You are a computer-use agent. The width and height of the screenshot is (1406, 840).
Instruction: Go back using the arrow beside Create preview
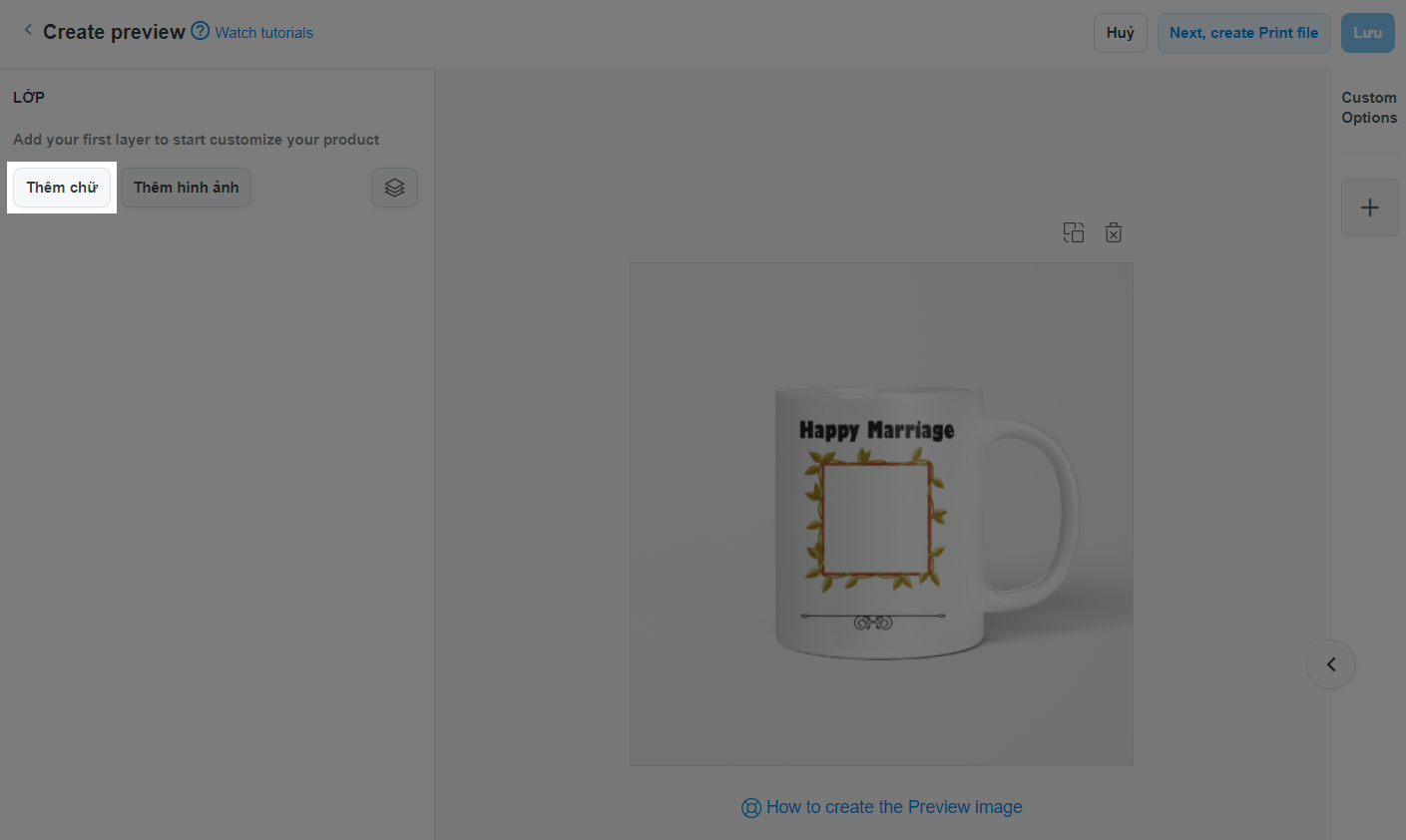click(28, 31)
